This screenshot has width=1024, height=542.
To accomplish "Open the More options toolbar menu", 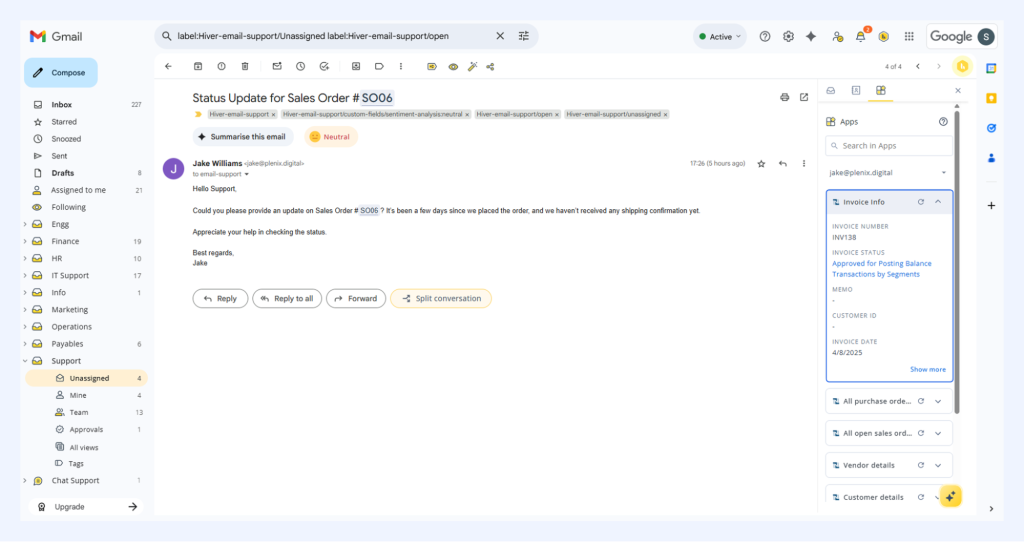I will (x=401, y=67).
